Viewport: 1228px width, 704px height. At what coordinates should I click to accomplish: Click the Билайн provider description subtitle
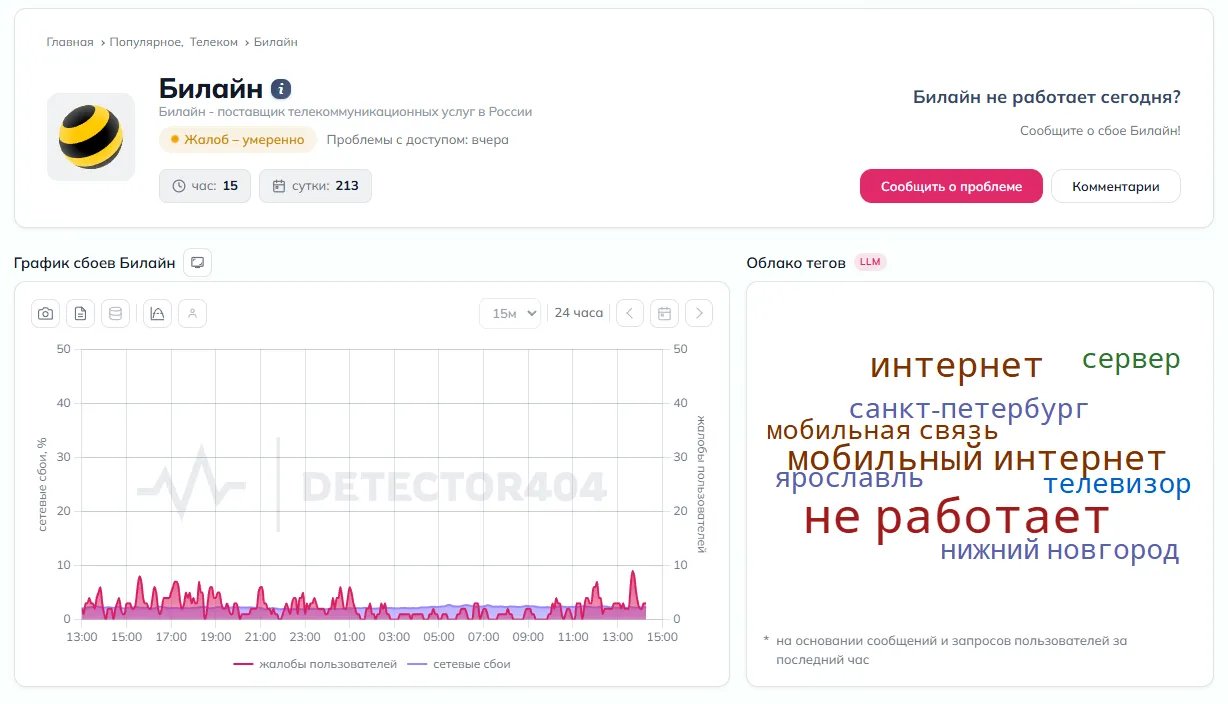[x=345, y=112]
